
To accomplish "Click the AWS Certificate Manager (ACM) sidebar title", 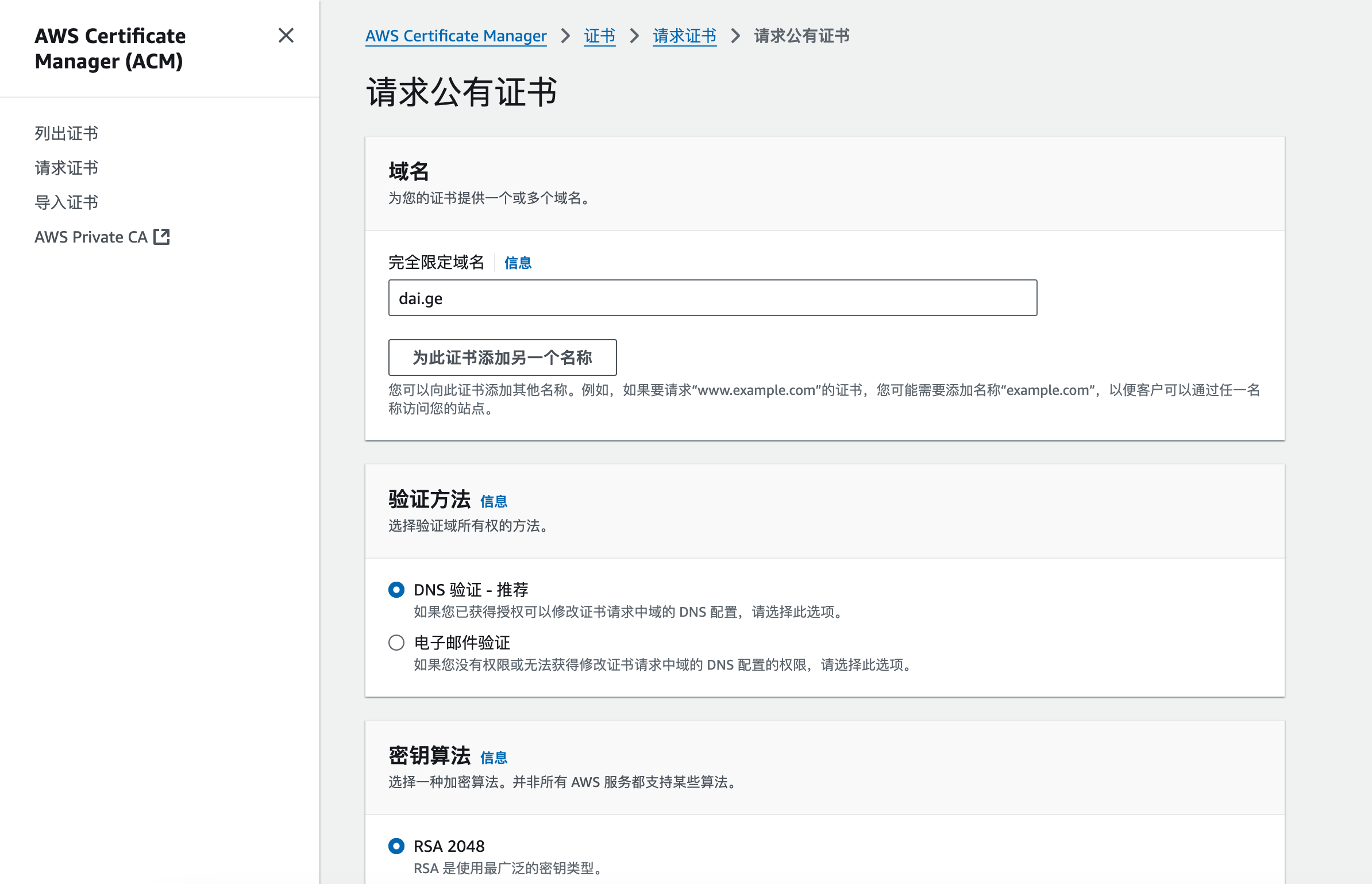I will (x=110, y=48).
